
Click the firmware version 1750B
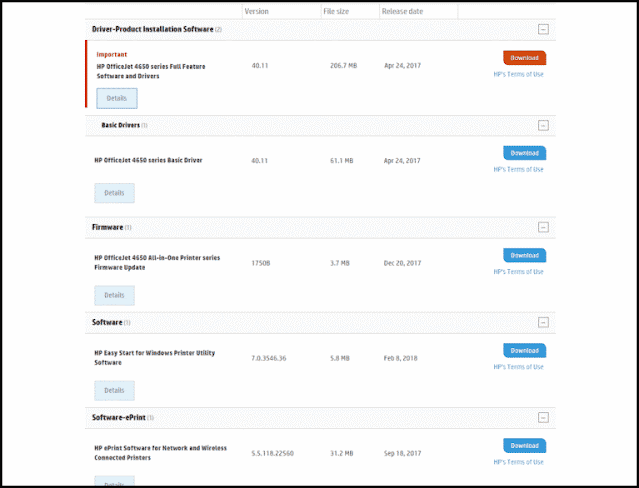(x=261, y=263)
